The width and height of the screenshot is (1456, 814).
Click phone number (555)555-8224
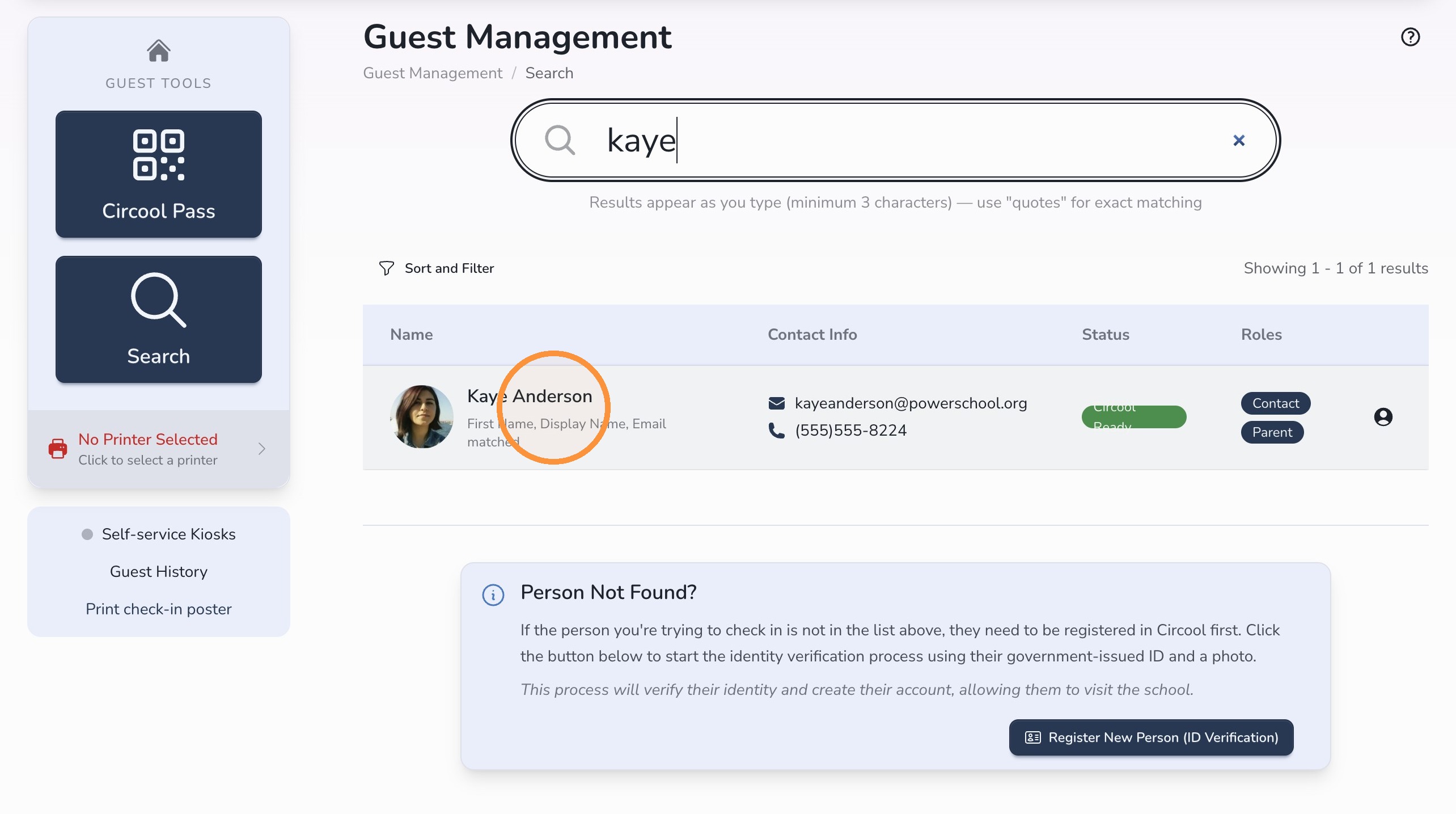850,431
